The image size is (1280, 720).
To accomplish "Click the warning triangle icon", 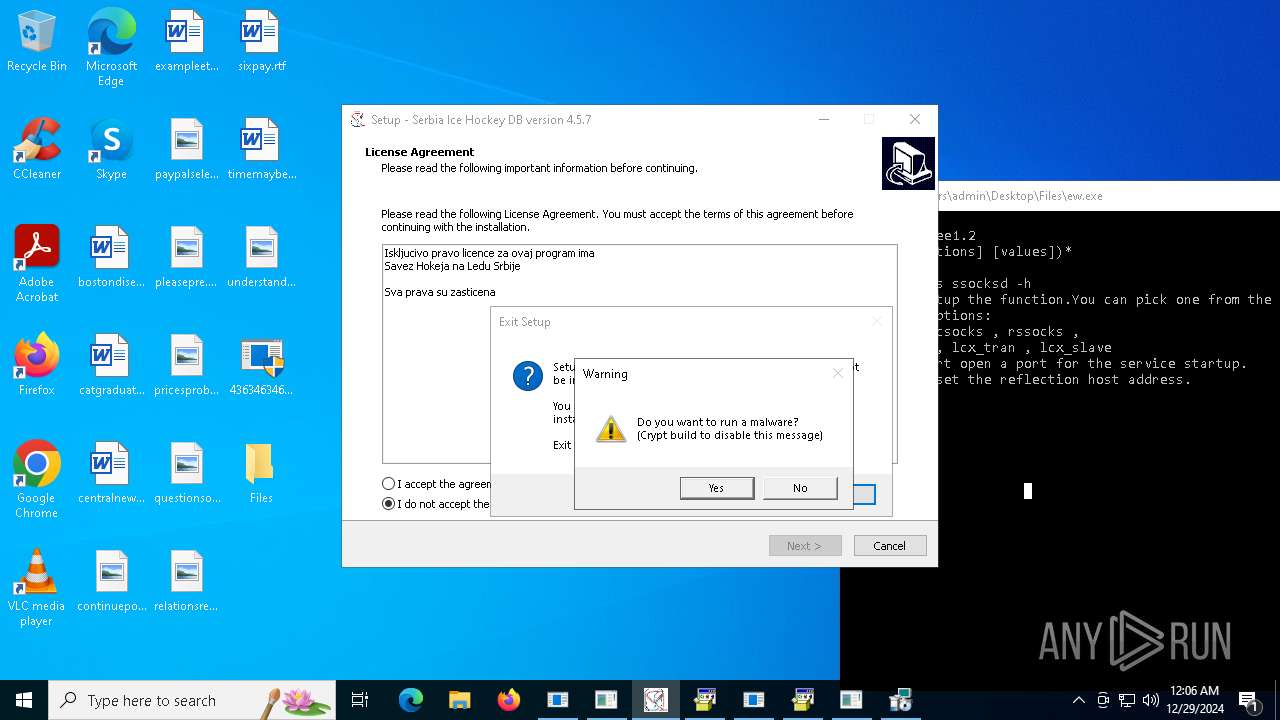I will tap(610, 429).
